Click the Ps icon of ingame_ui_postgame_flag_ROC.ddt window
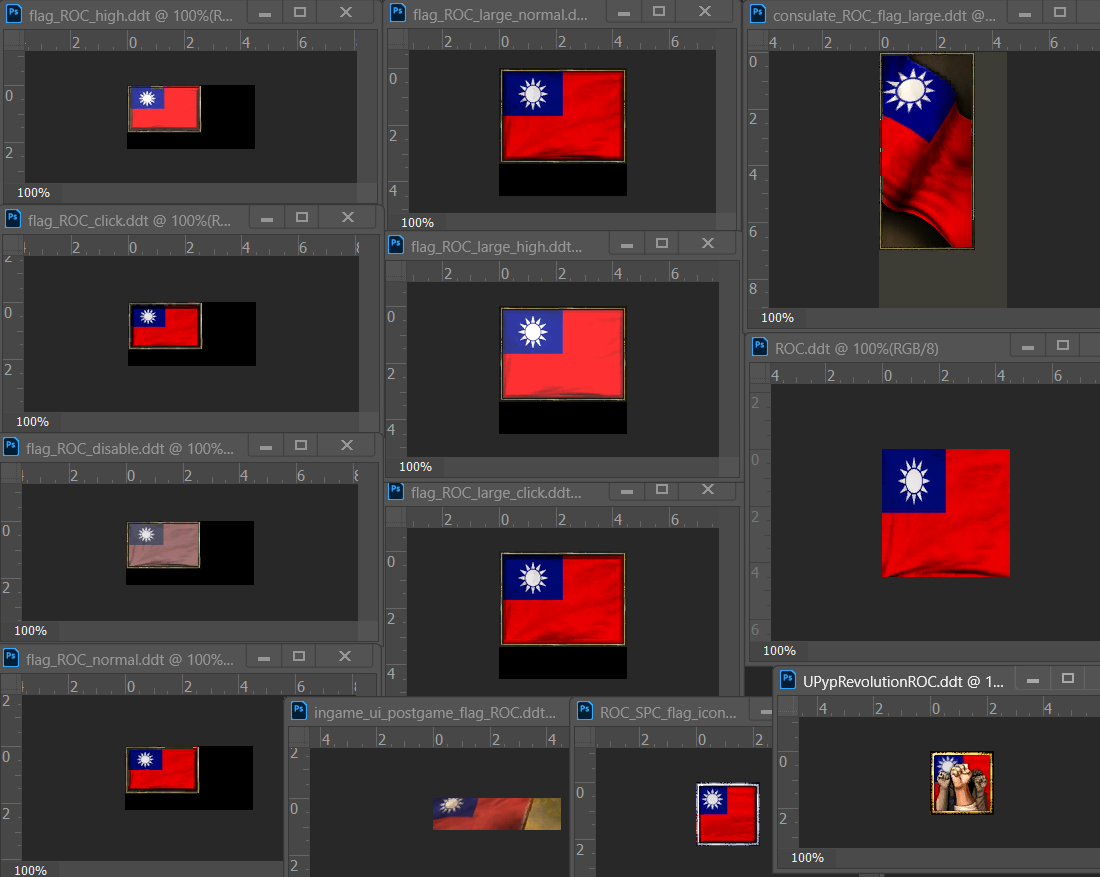 point(300,712)
